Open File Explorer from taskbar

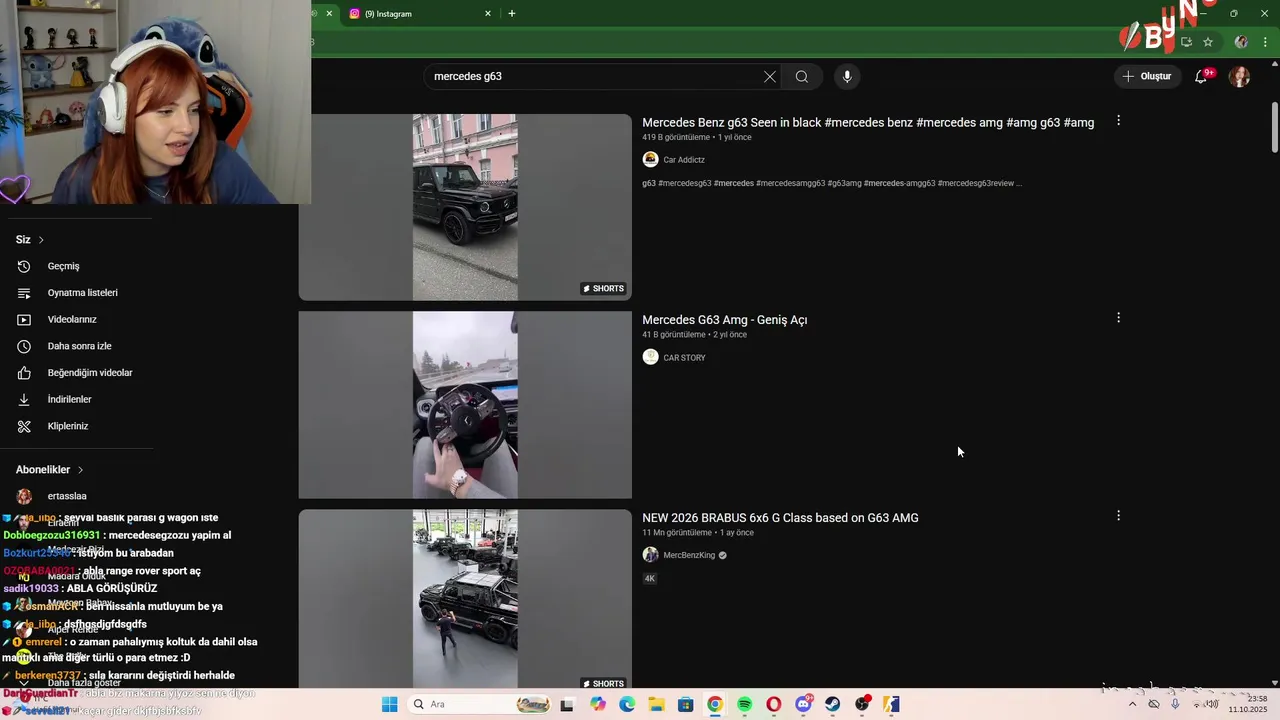click(x=656, y=705)
